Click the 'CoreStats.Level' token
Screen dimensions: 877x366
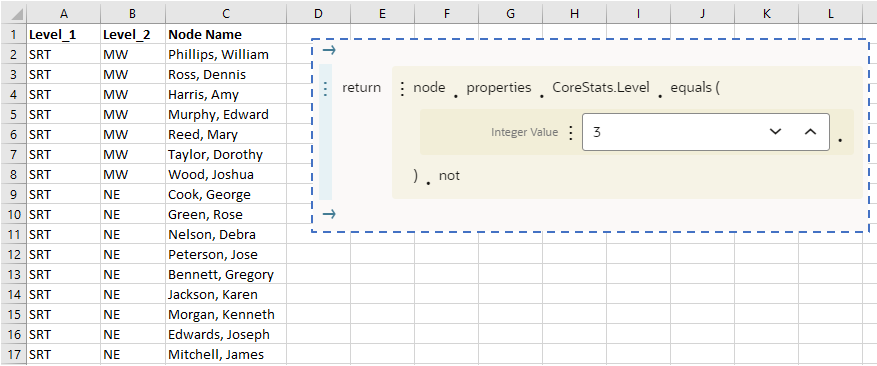601,88
